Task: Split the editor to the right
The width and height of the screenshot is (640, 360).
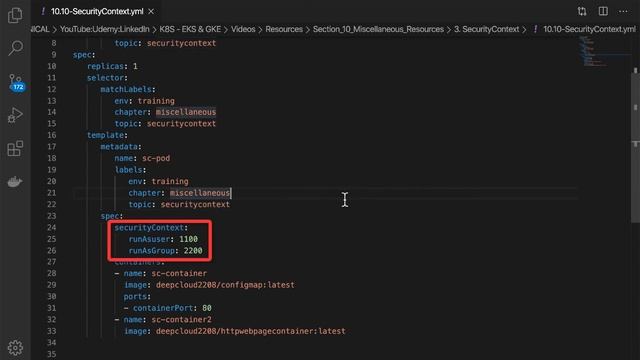Action: 603,11
